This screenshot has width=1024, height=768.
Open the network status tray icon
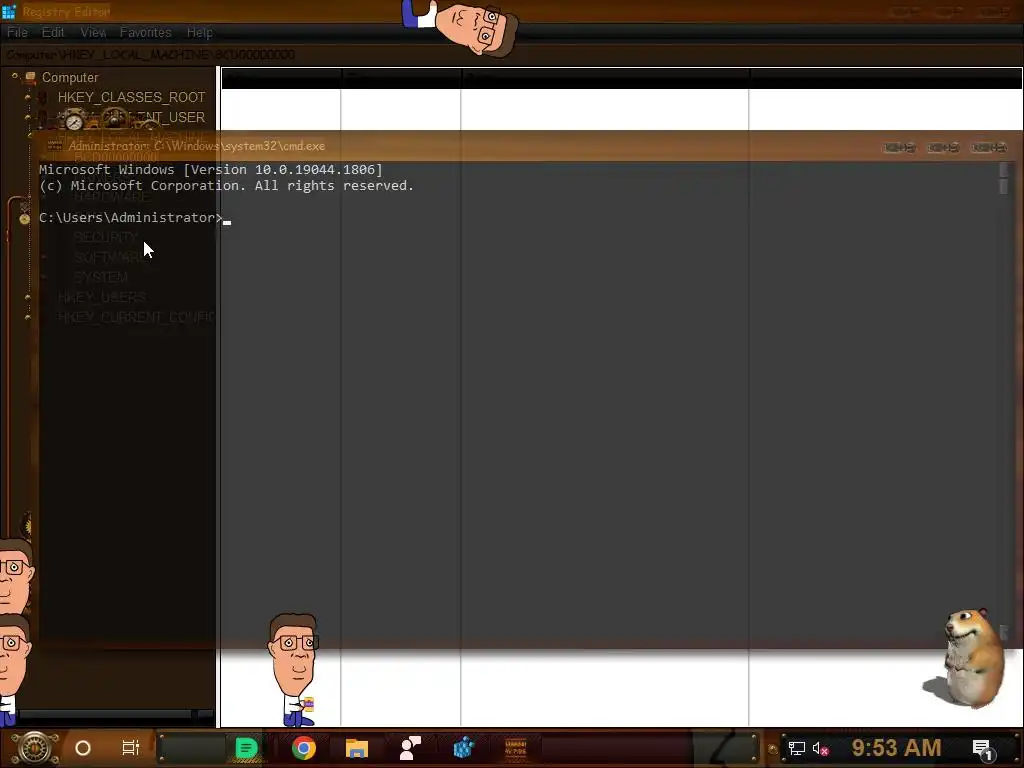point(797,748)
